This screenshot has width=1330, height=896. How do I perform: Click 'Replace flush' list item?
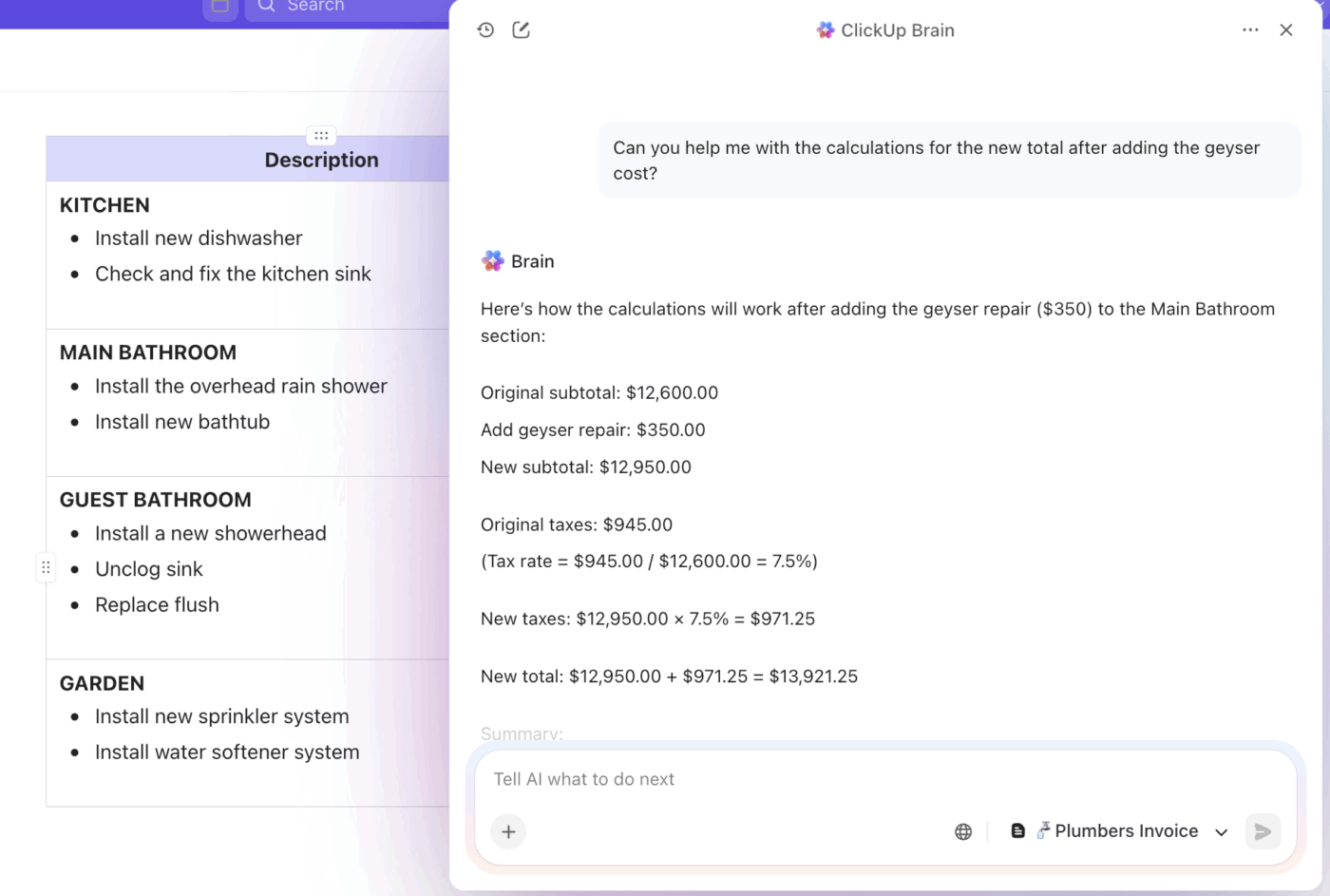(157, 605)
